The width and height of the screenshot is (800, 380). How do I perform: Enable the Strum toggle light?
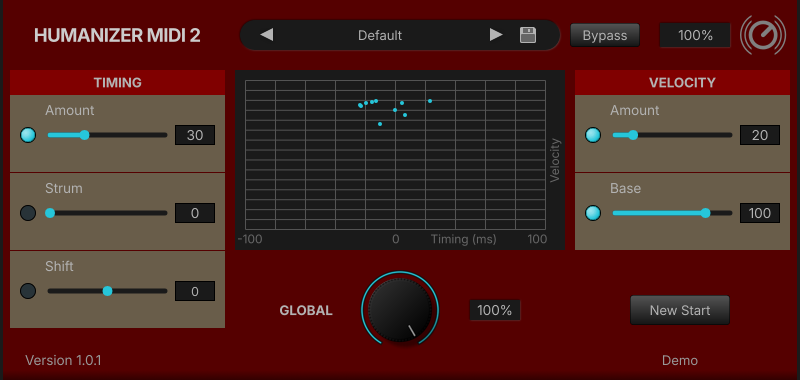28,213
